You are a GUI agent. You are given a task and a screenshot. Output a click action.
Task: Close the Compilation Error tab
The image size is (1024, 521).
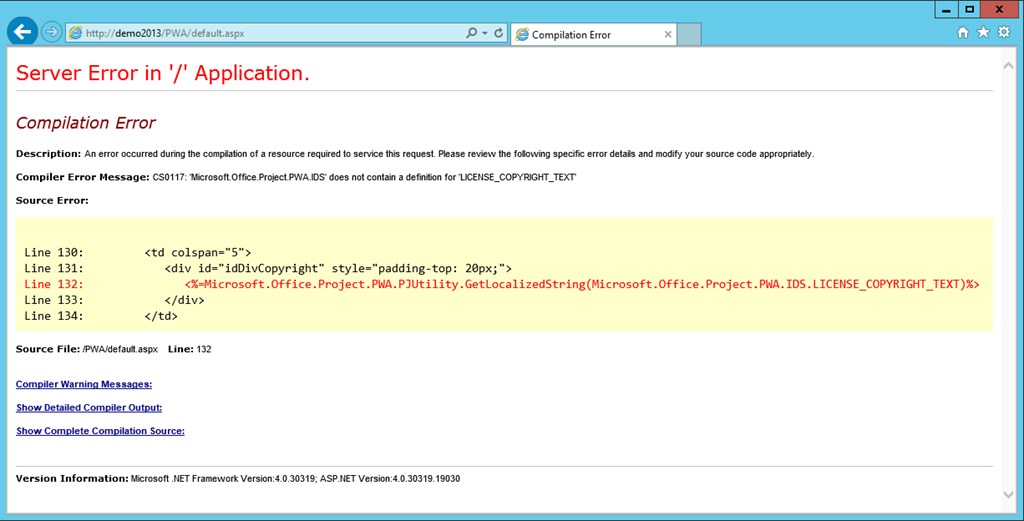click(667, 35)
